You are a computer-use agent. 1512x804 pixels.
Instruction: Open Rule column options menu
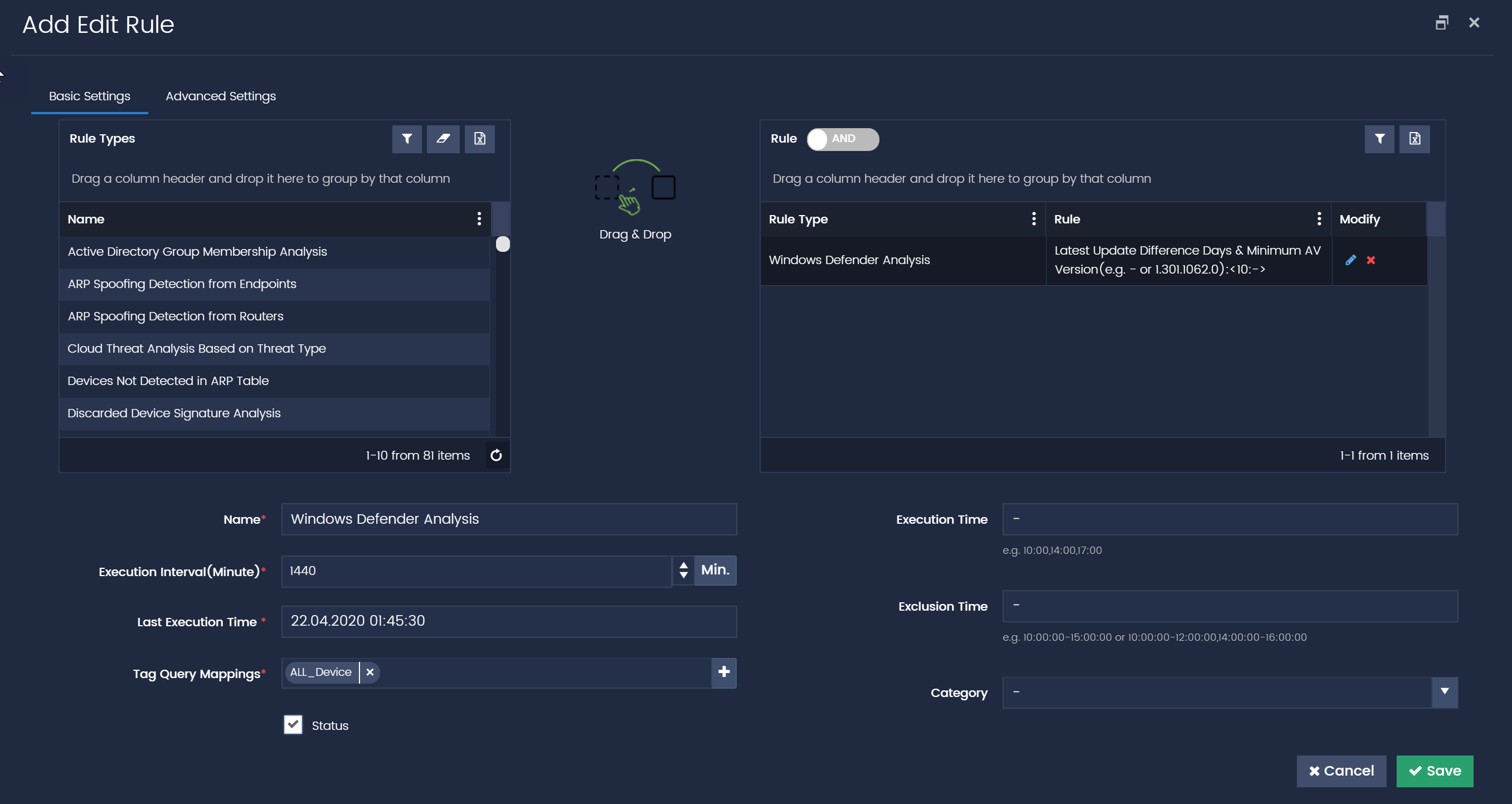1319,219
